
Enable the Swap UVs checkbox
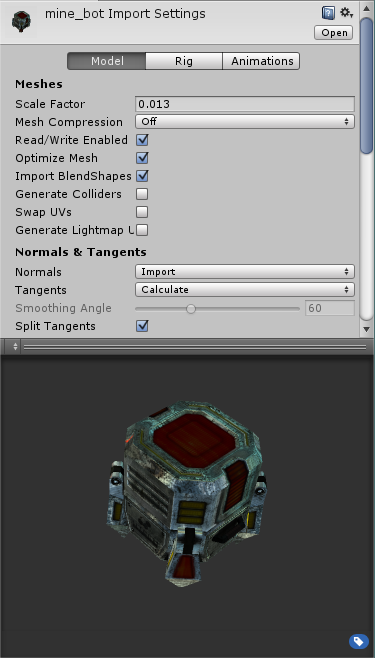[142, 212]
